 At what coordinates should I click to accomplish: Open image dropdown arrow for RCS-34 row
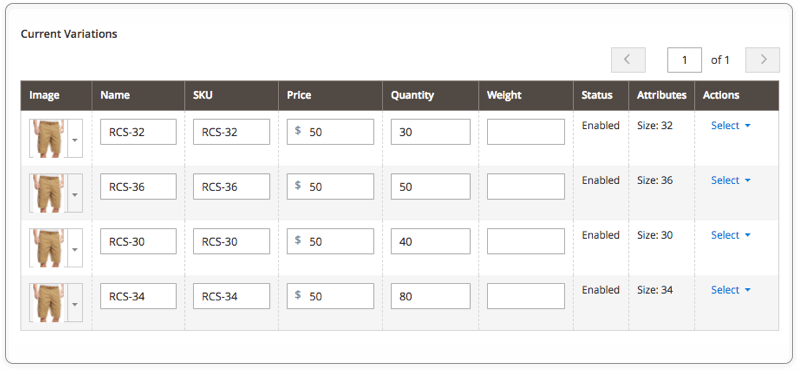click(x=75, y=303)
